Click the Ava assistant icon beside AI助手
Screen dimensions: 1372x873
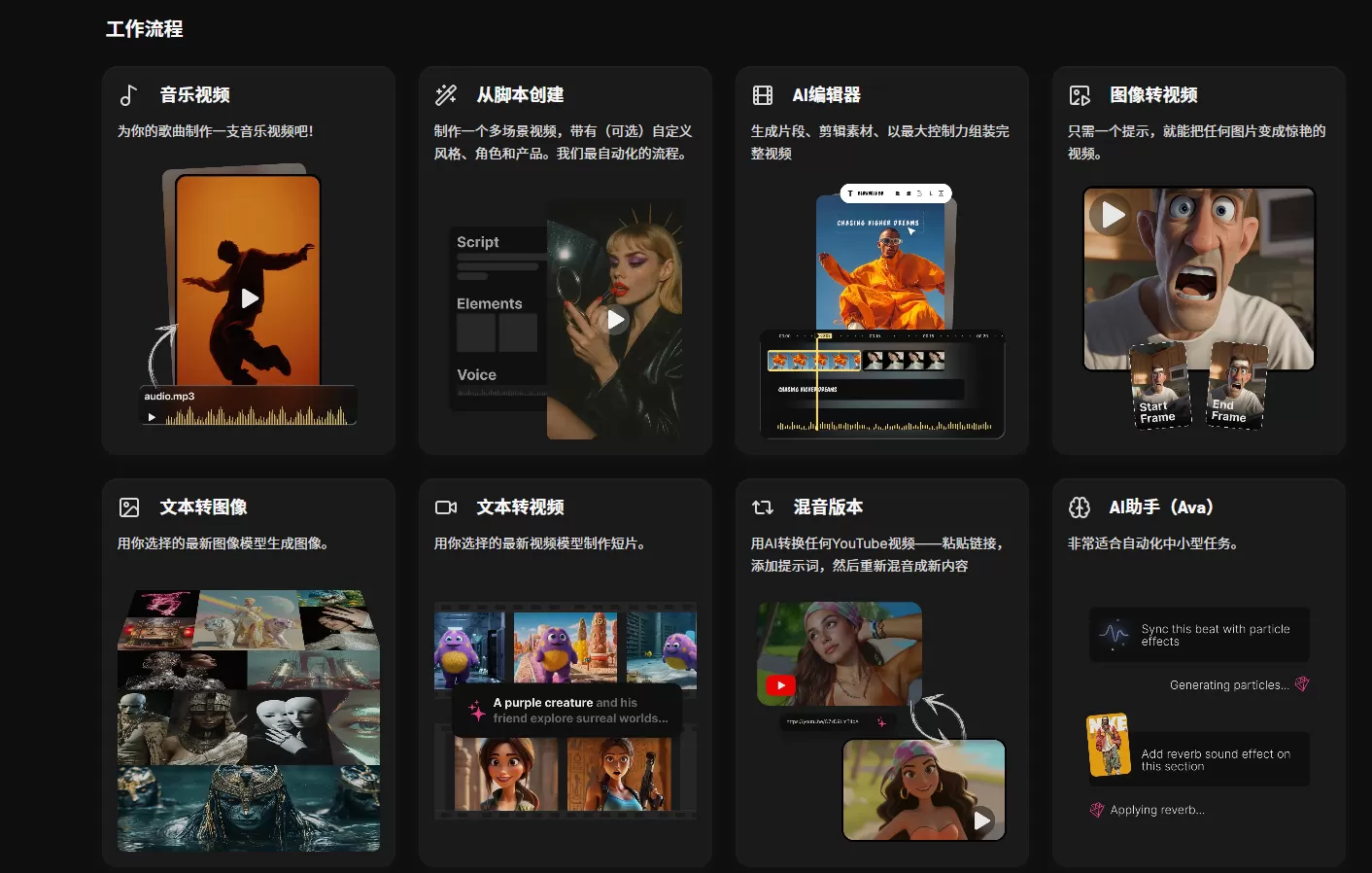tap(1079, 506)
